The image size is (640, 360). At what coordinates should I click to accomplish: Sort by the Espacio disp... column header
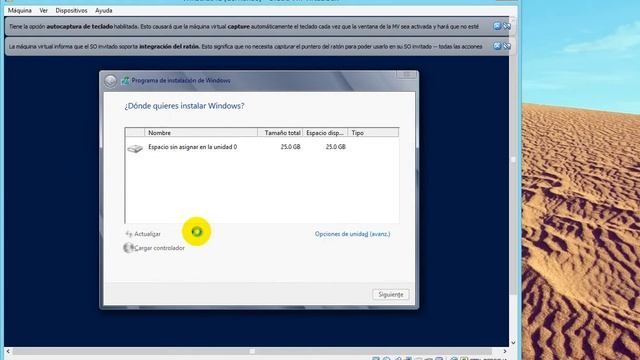point(325,133)
